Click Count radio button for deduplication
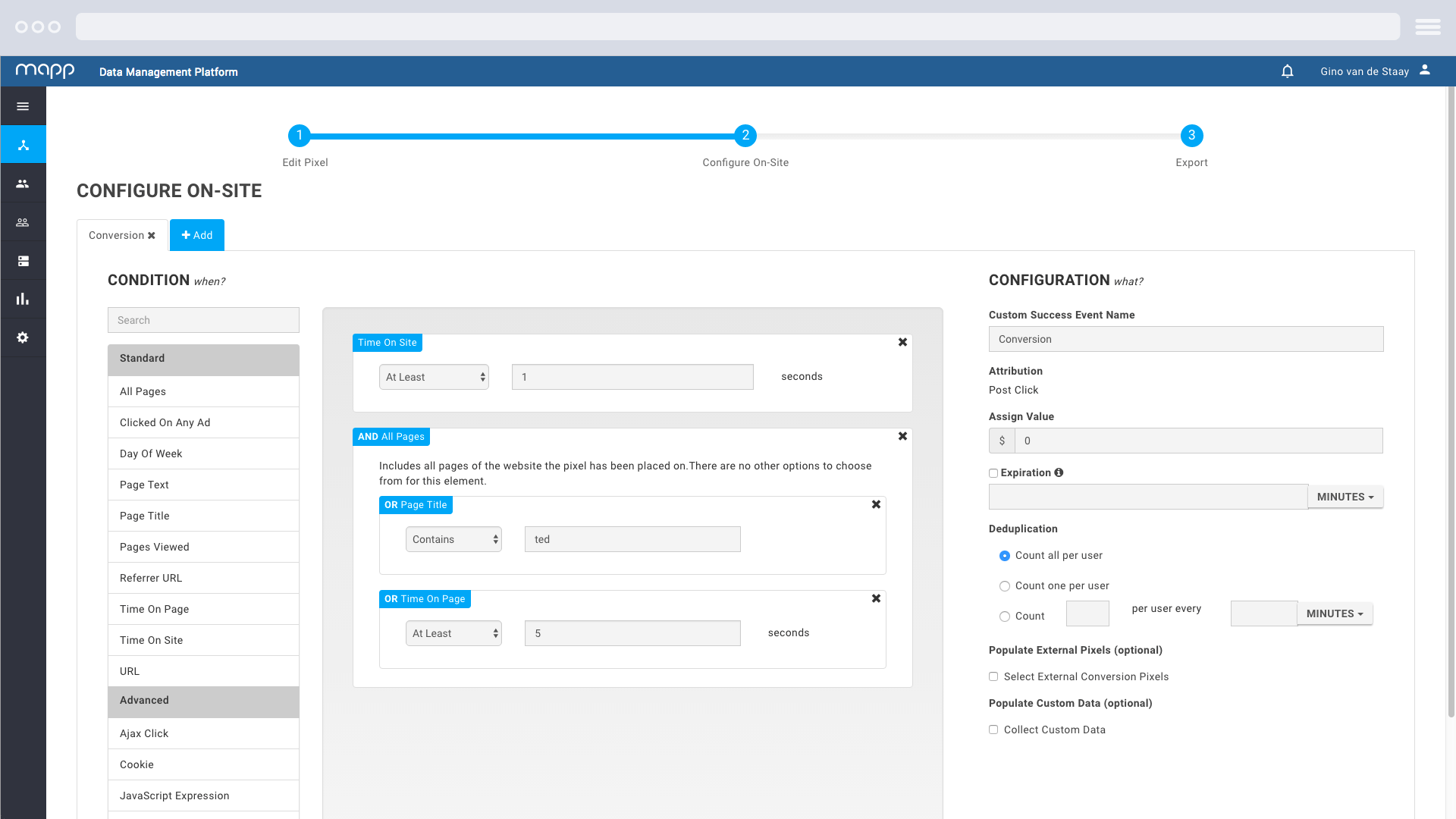The image size is (1456, 819). pyautogui.click(x=1004, y=616)
